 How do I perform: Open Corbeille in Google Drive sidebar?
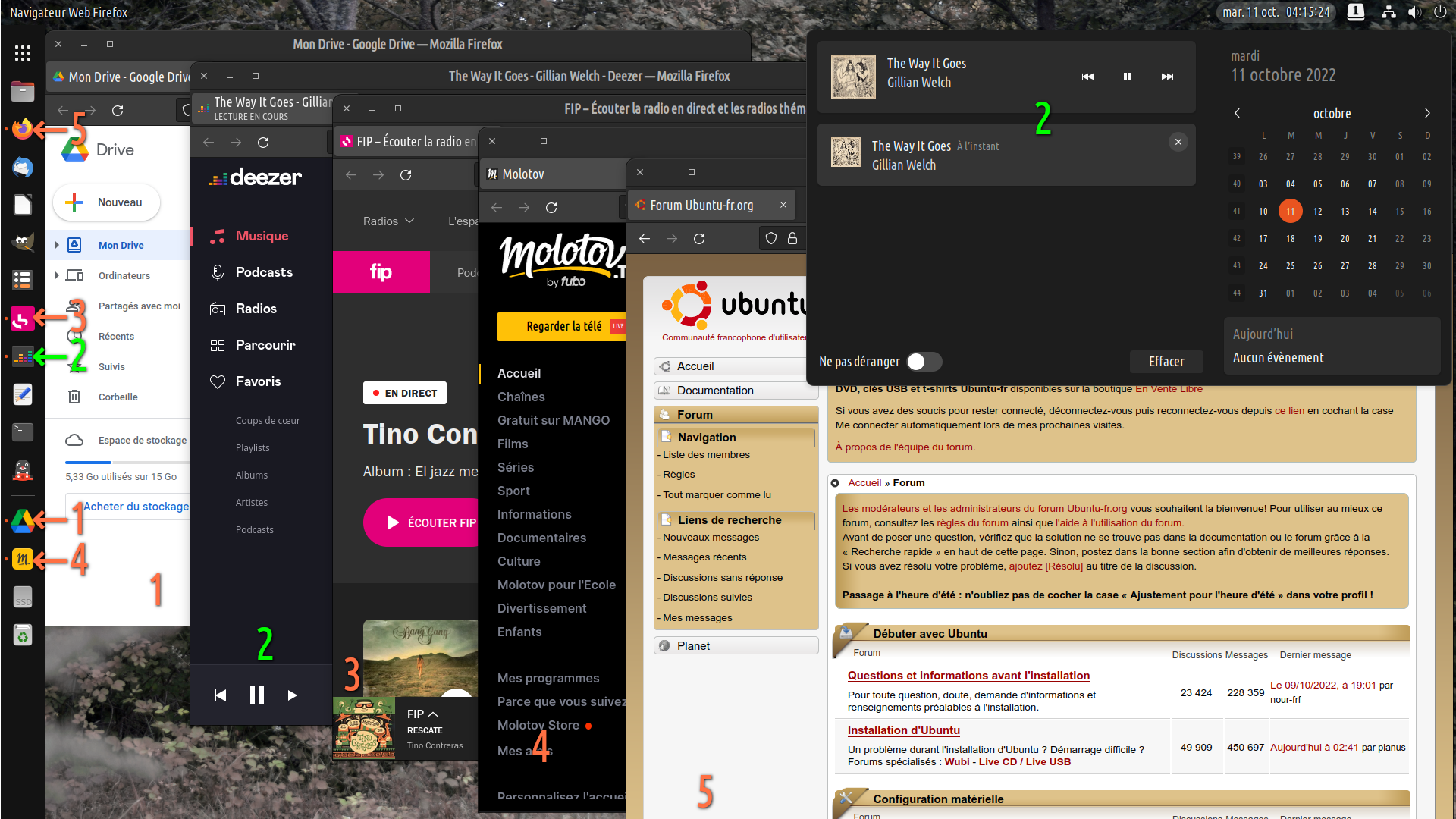(x=118, y=397)
